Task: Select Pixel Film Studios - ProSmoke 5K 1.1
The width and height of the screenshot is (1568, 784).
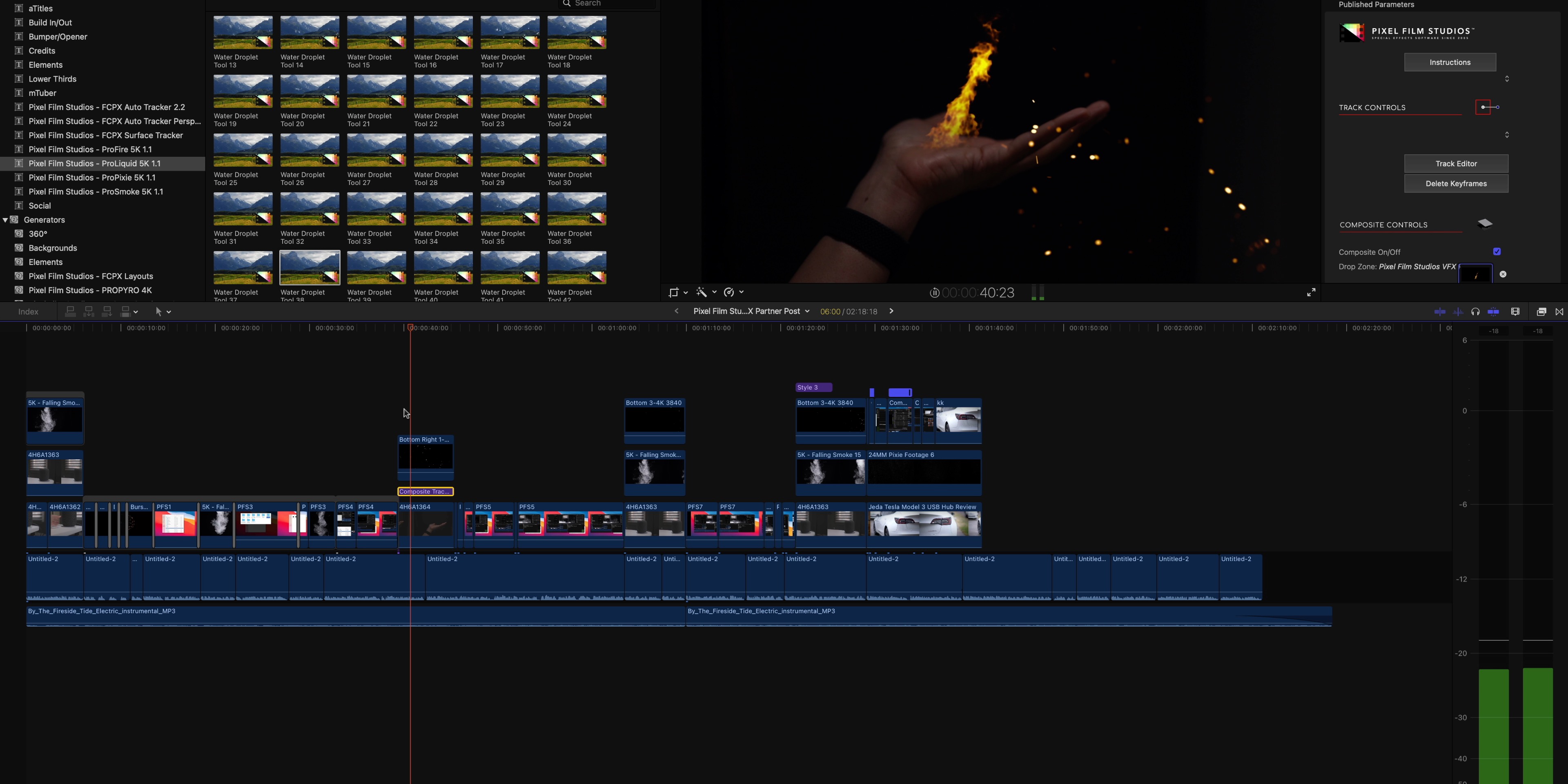Action: (96, 192)
